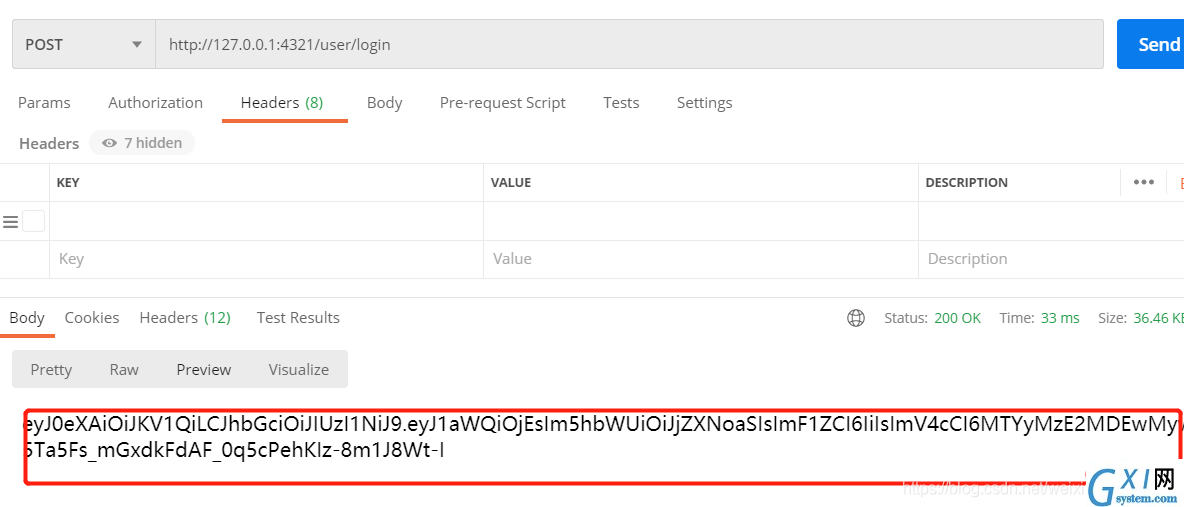
Task: Open the POST method dropdown
Action: (84, 45)
